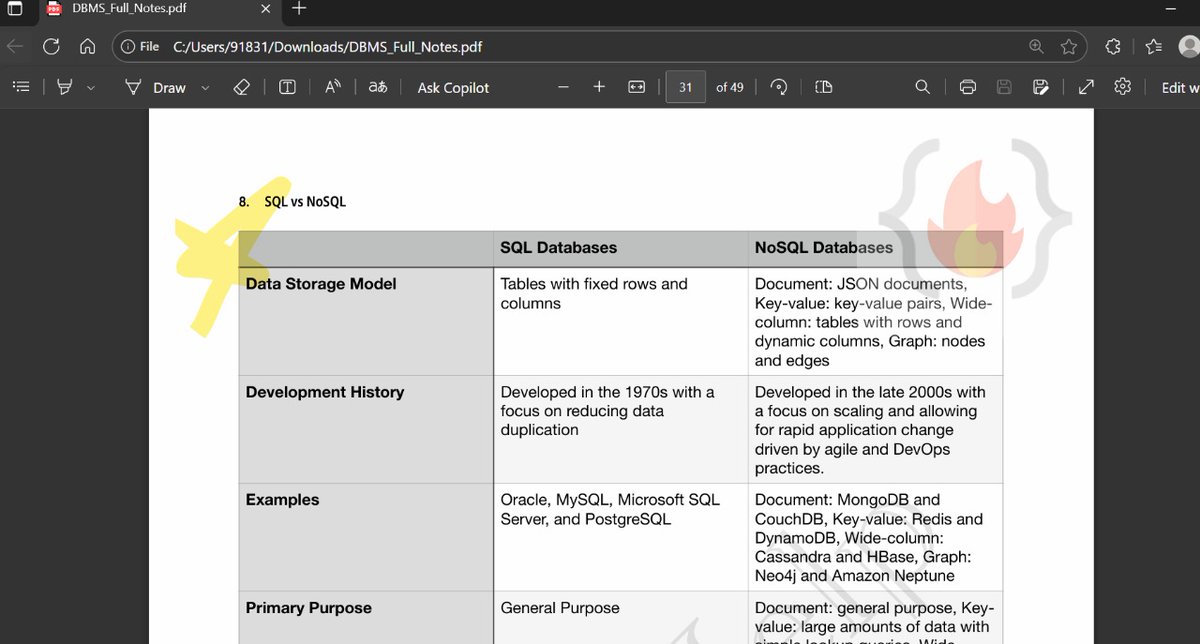Select the Highlight tool

(x=65, y=87)
